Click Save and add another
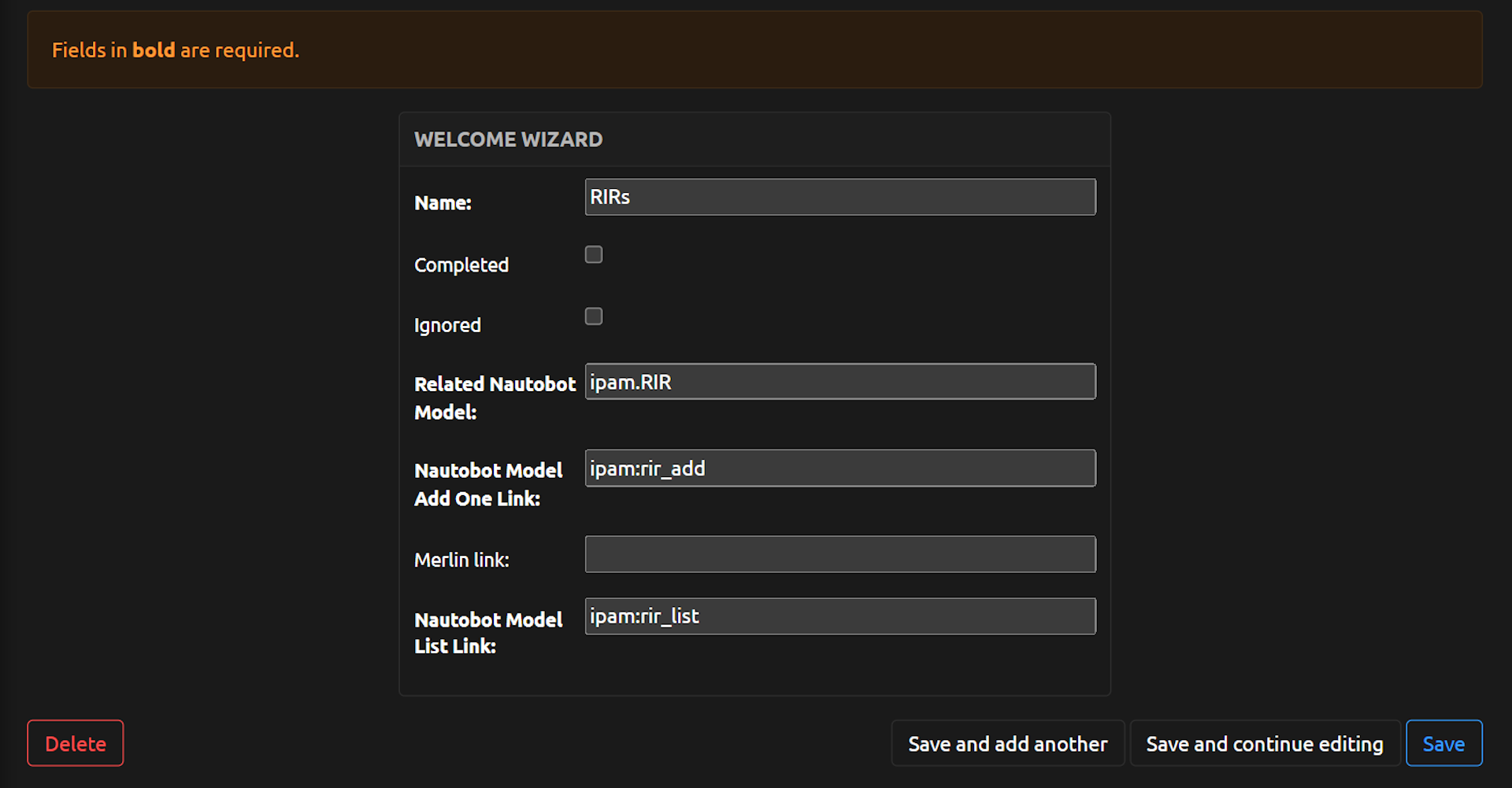The image size is (1512, 788). (1007, 744)
